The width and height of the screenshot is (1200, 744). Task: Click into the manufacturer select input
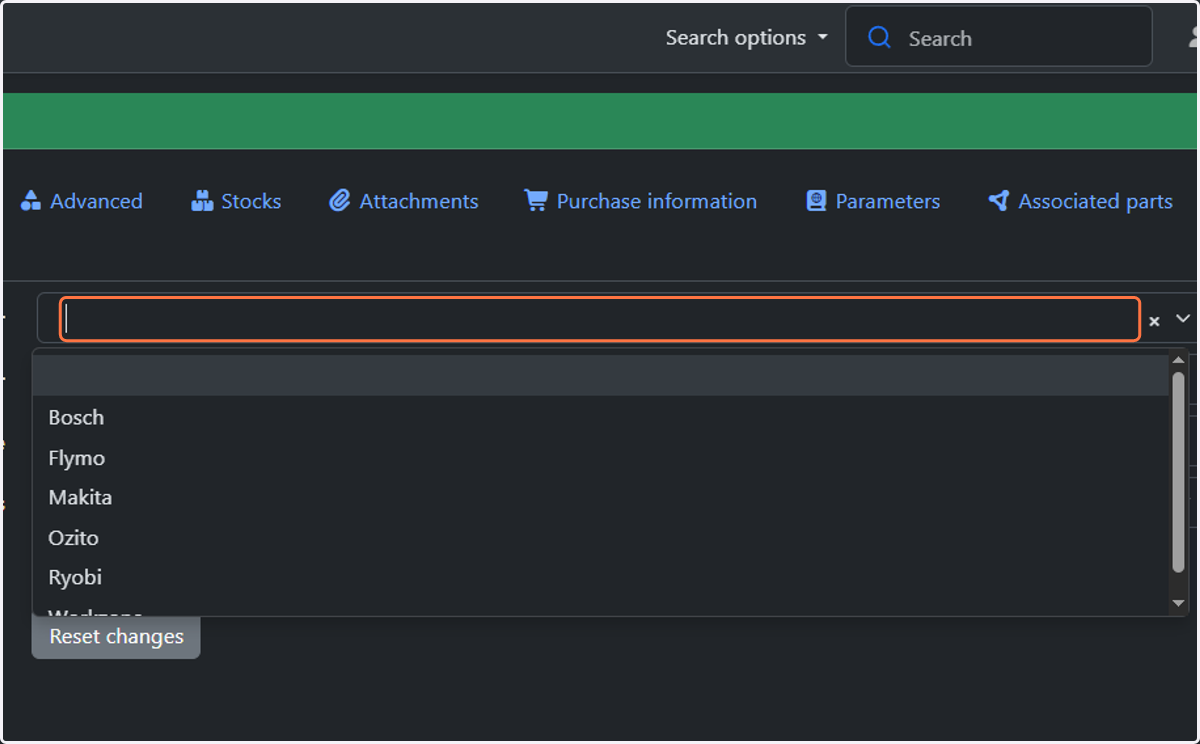tap(600, 319)
